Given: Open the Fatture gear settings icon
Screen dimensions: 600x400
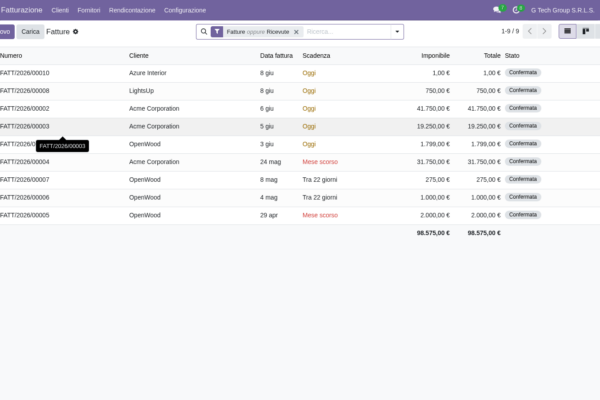Looking at the screenshot, I should point(76,32).
